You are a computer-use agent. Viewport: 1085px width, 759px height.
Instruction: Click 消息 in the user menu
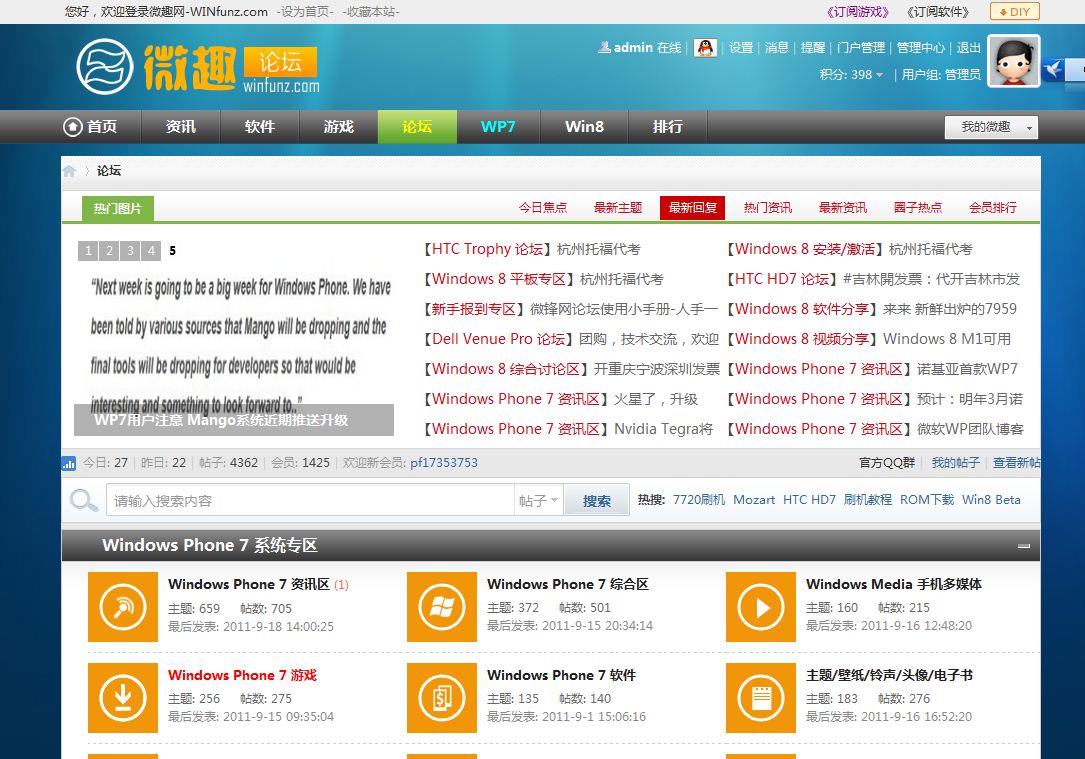776,48
